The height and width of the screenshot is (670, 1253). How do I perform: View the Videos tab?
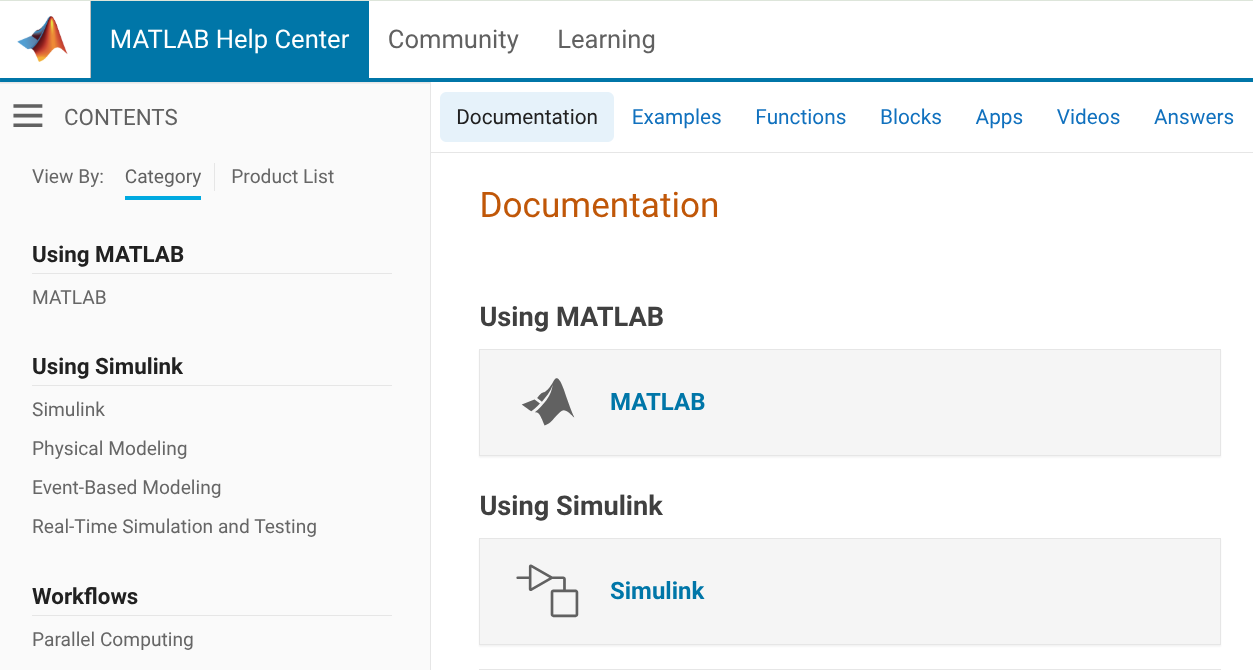pyautogui.click(x=1088, y=117)
